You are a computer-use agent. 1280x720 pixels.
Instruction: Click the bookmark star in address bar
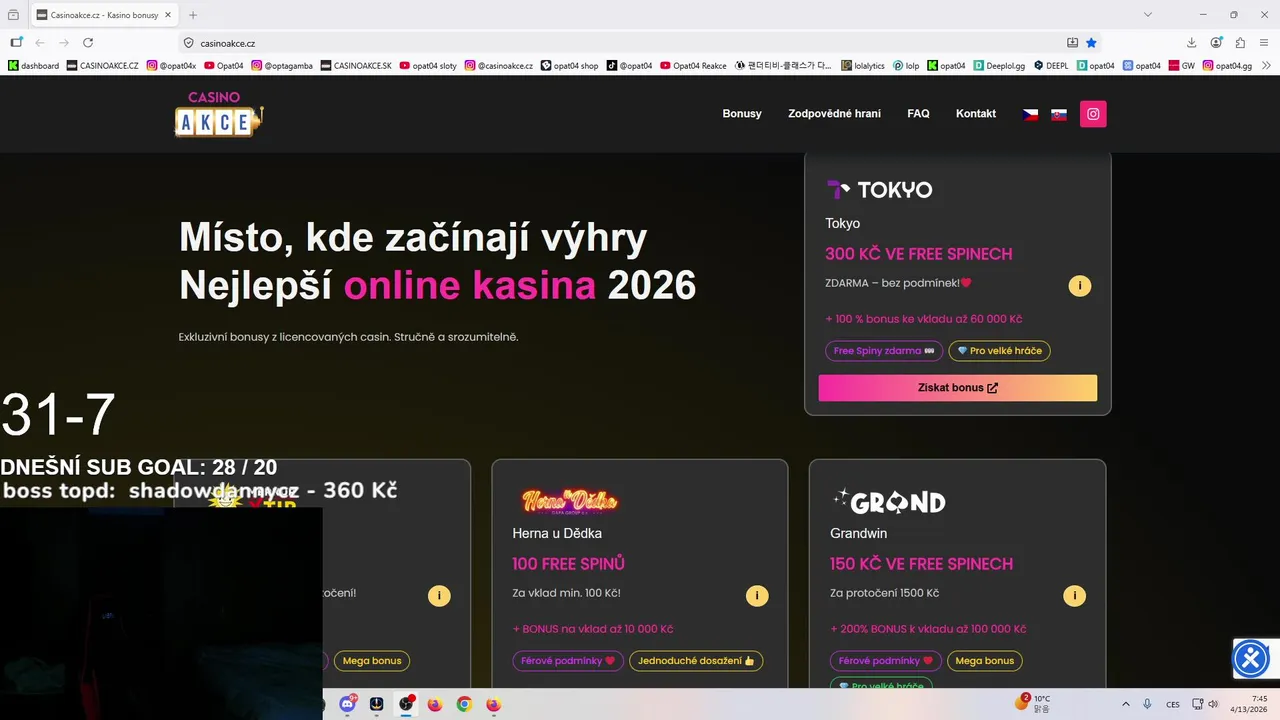click(x=1091, y=43)
